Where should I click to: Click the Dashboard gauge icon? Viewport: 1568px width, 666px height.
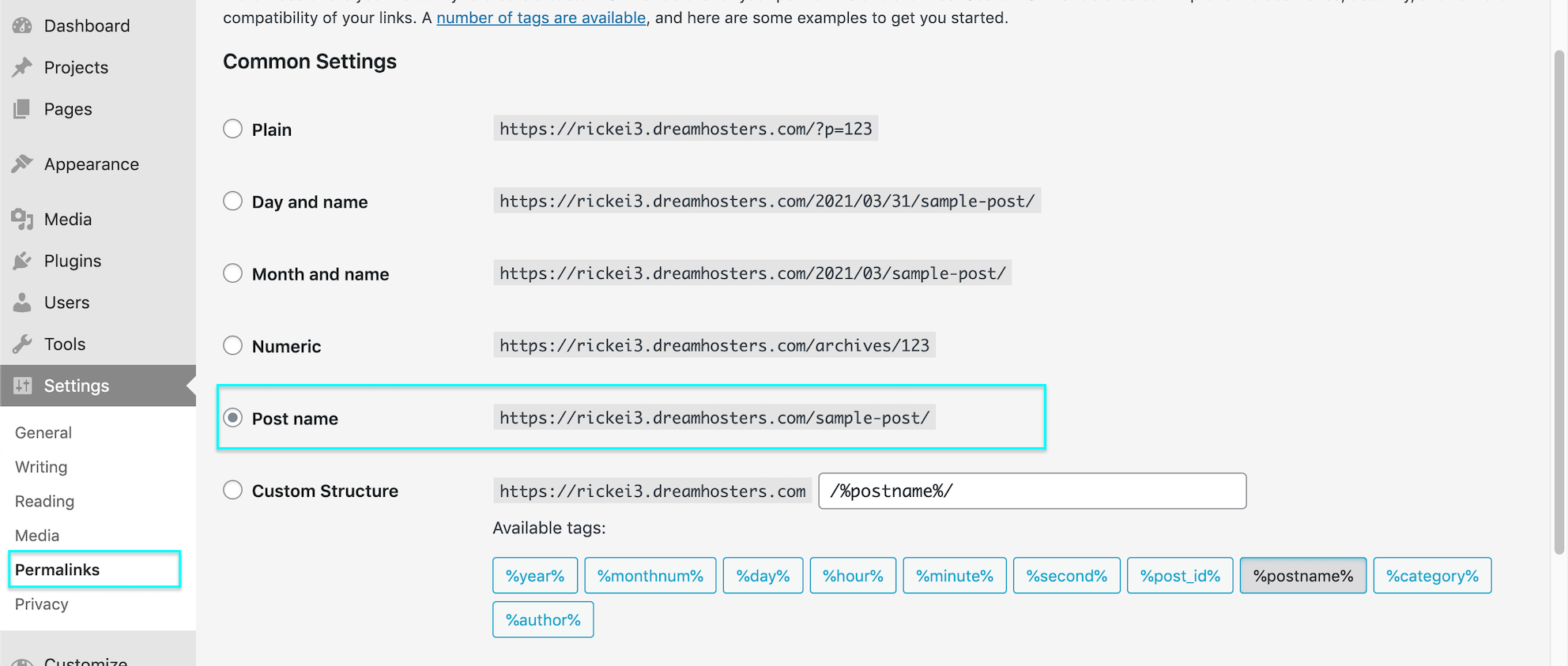(x=22, y=26)
